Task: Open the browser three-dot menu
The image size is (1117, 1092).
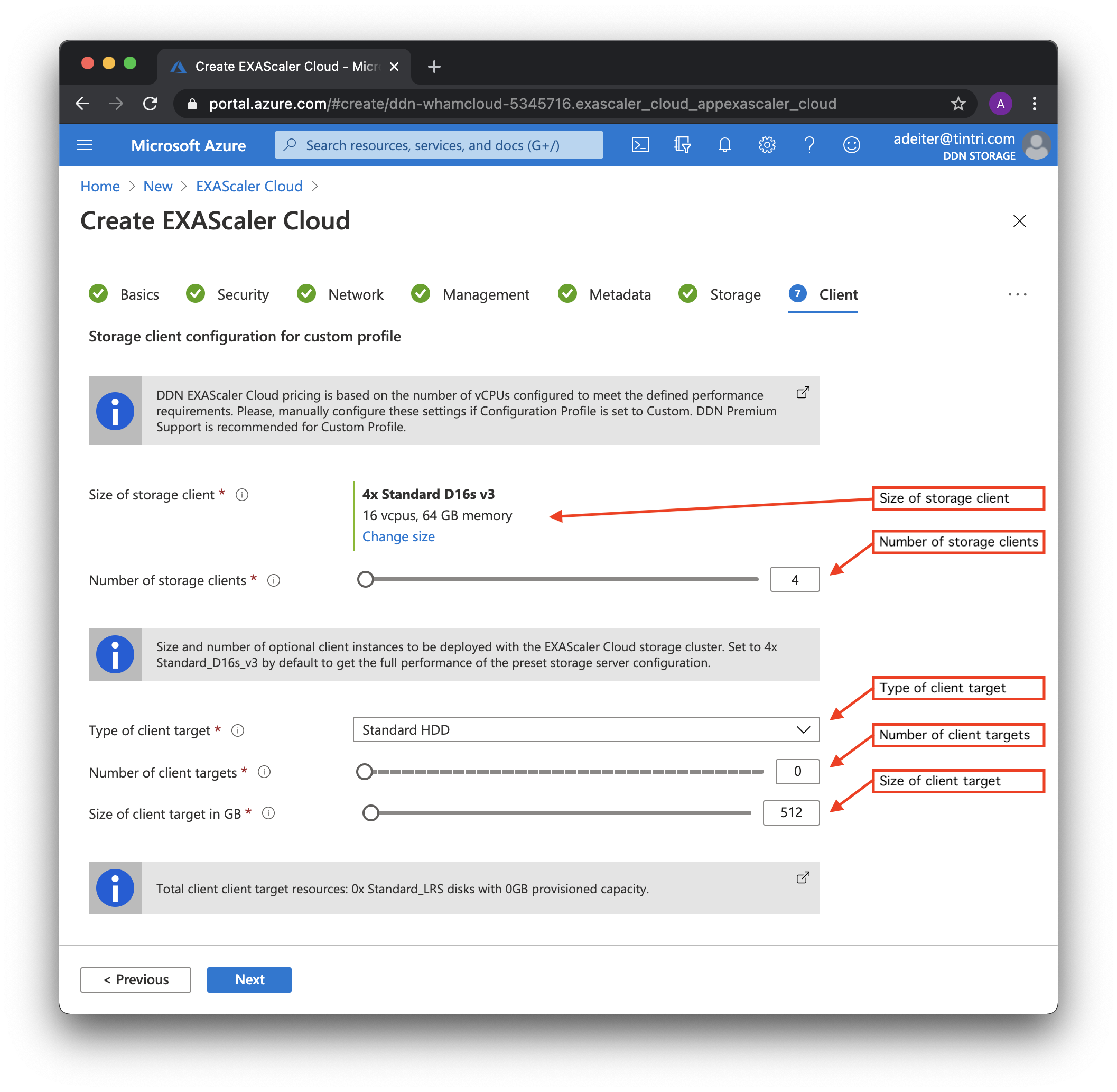Action: click(x=1035, y=104)
